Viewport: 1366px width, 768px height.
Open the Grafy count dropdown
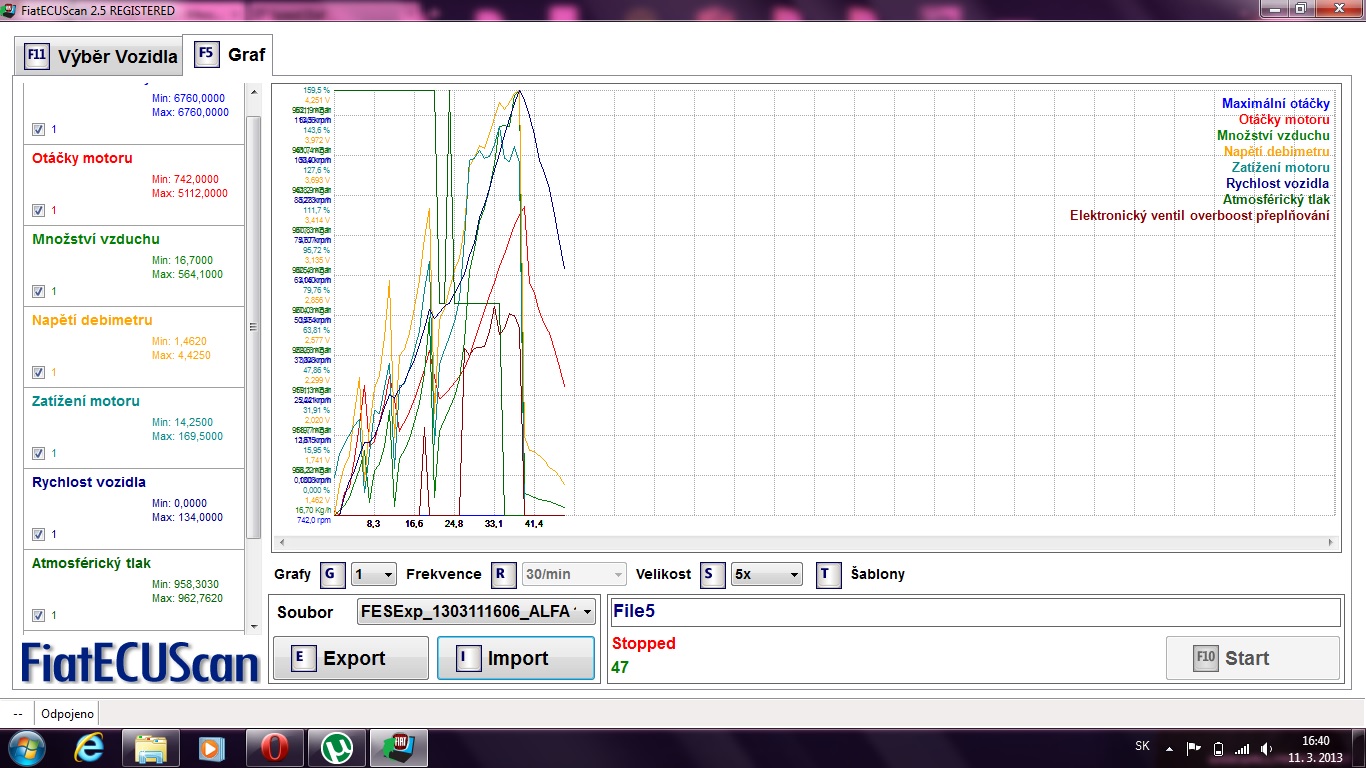coord(375,575)
